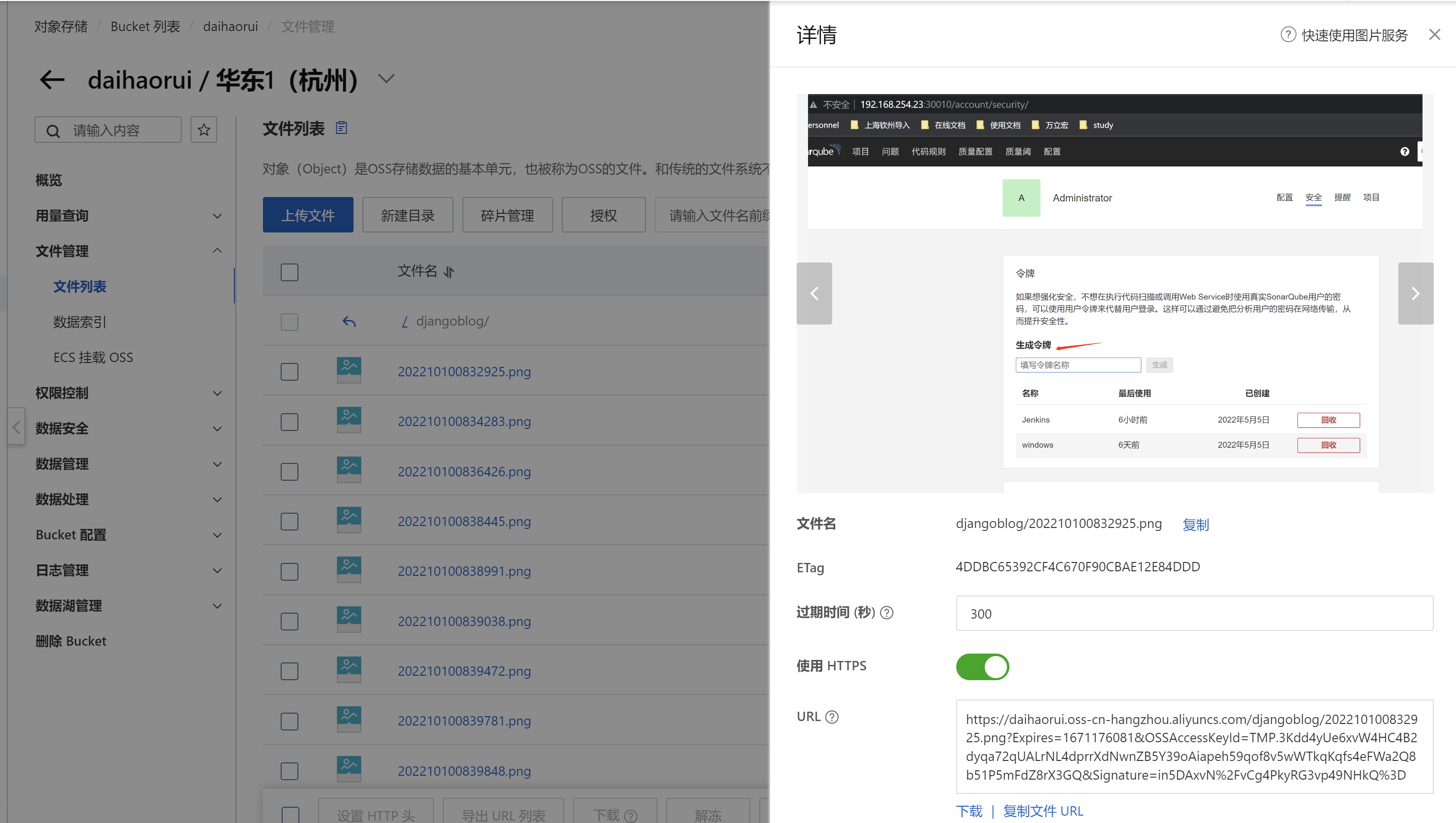Click the return-to-parent arrow in djangoblog row
The image size is (1456, 823).
tap(349, 322)
